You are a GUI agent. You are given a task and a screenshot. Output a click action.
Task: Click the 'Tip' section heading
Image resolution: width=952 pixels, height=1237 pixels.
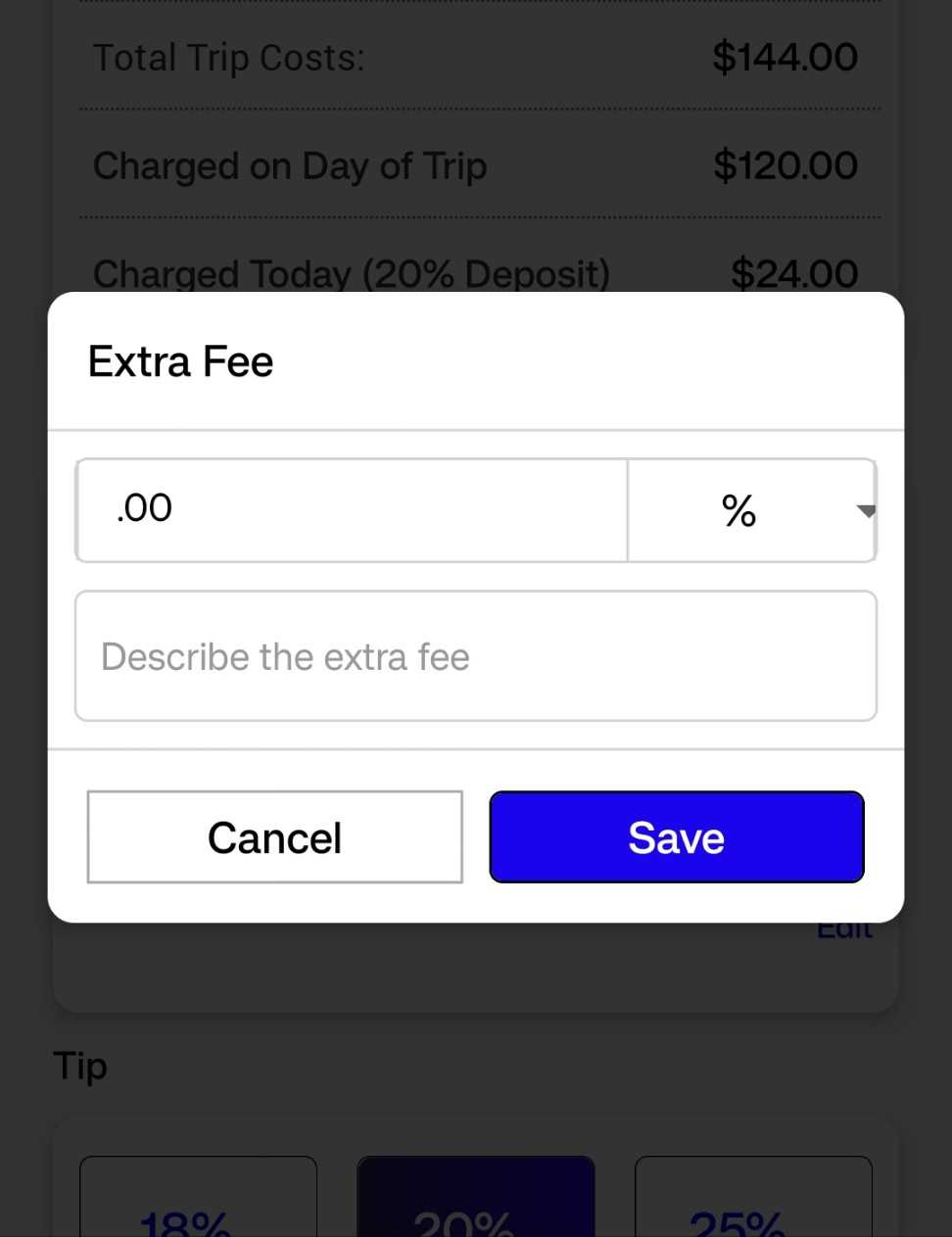pyautogui.click(x=80, y=1066)
